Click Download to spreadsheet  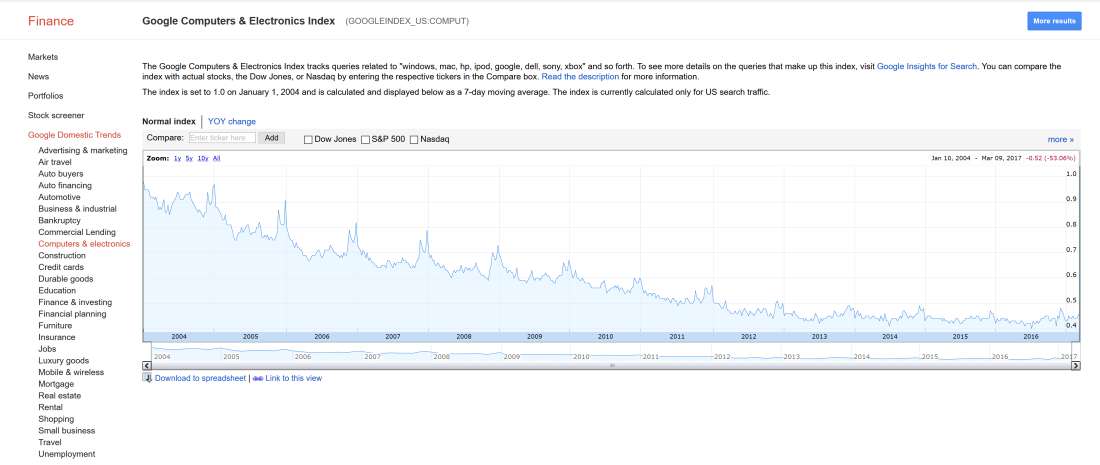201,378
